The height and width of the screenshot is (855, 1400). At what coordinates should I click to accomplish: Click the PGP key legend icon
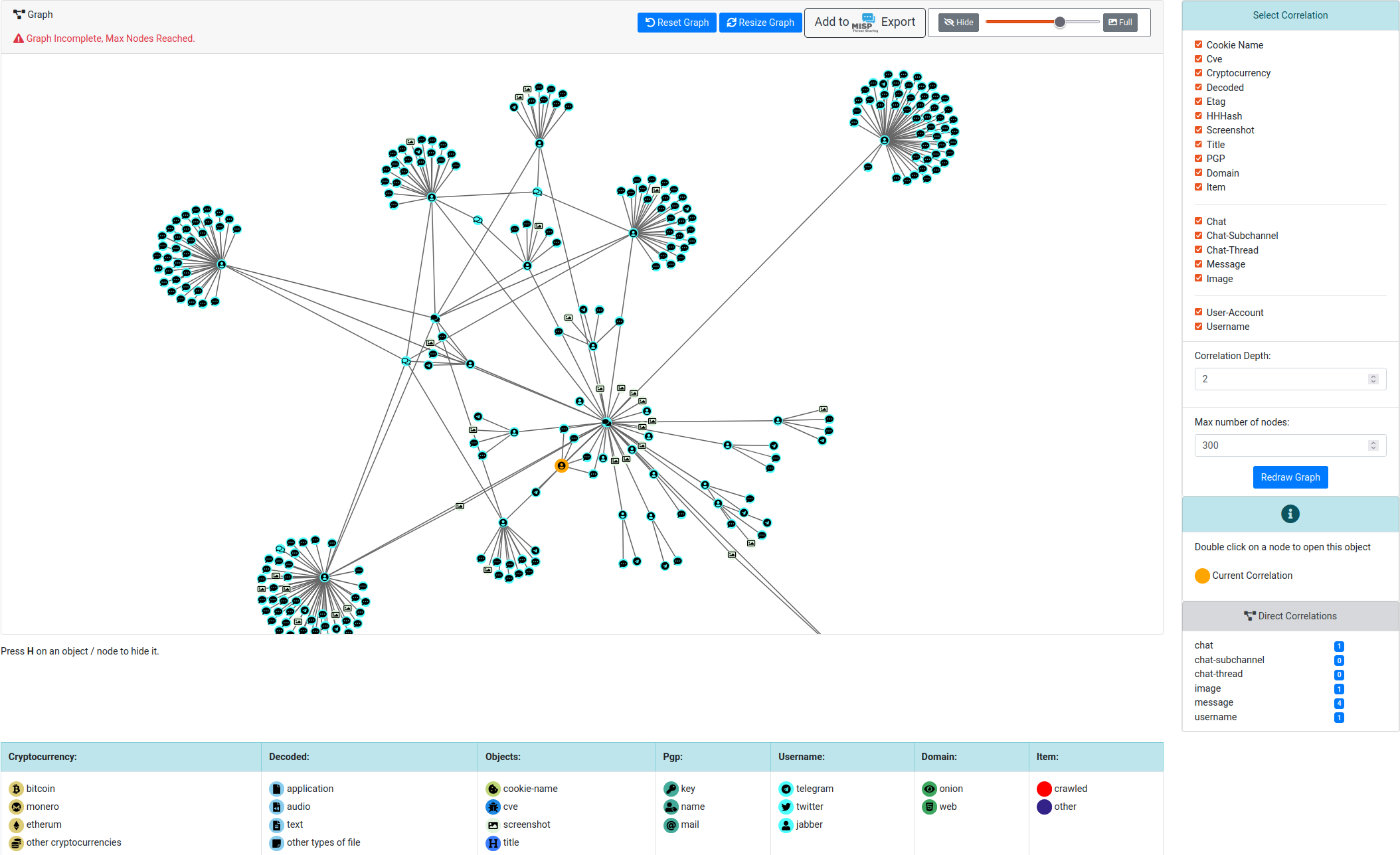(x=671, y=789)
